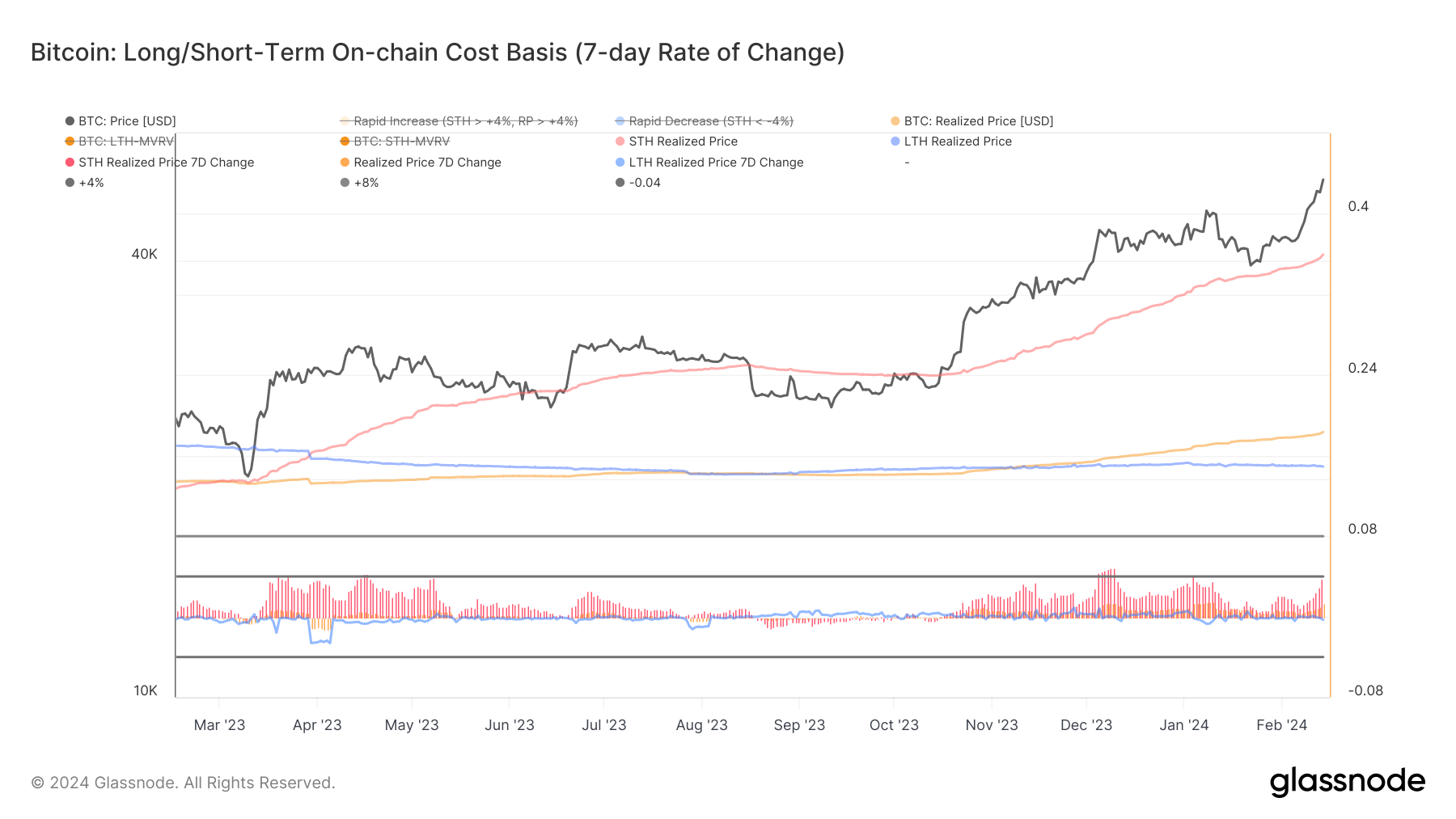Click the Mar '23 axis label
1456x819 pixels.
(x=219, y=725)
